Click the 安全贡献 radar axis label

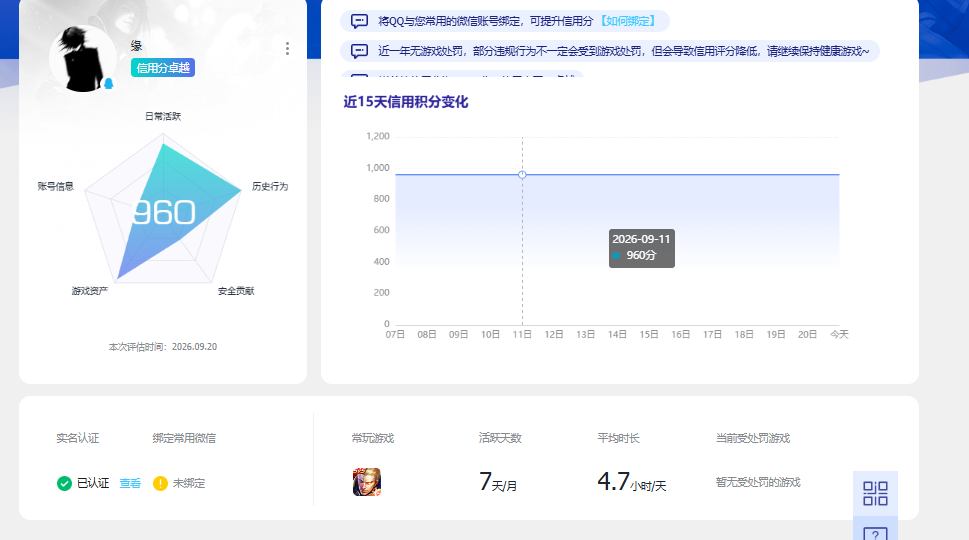[236, 290]
